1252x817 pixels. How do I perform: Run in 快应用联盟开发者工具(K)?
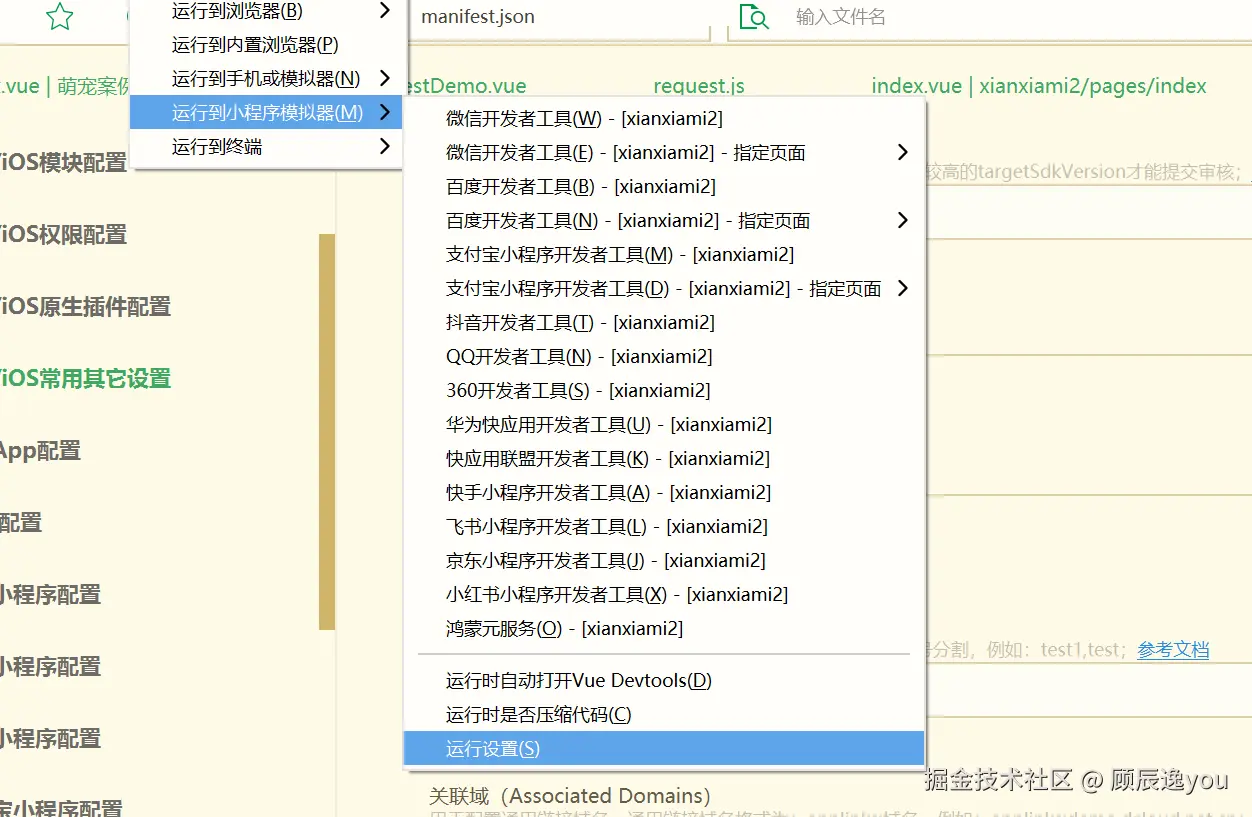pyautogui.click(x=664, y=459)
